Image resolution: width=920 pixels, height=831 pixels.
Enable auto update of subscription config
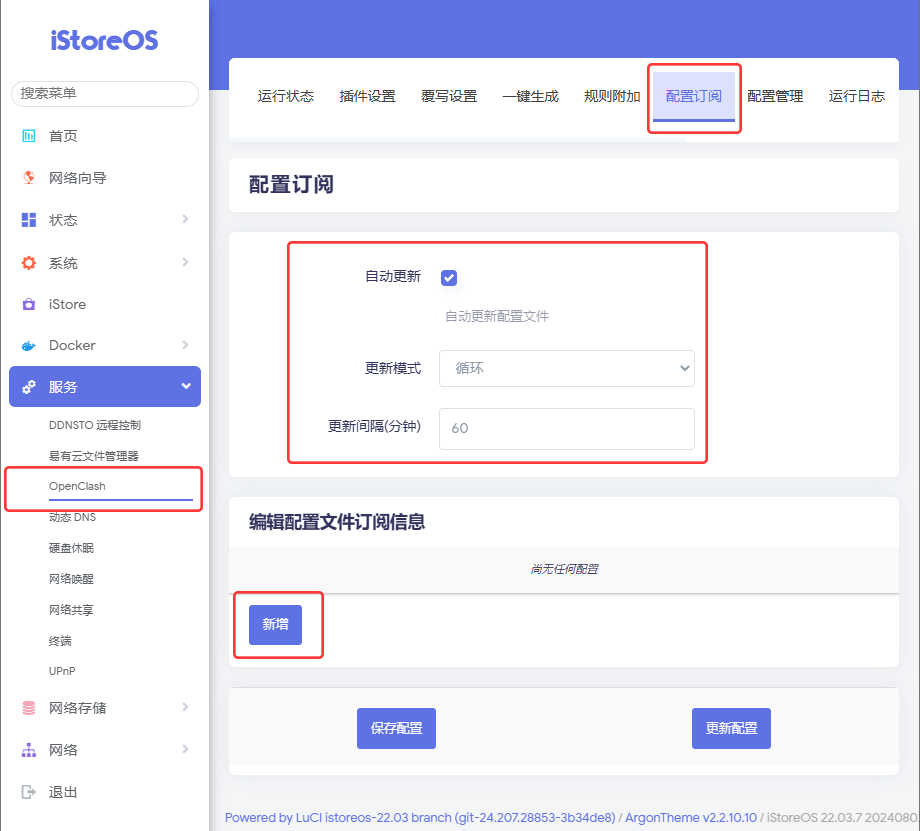click(449, 278)
